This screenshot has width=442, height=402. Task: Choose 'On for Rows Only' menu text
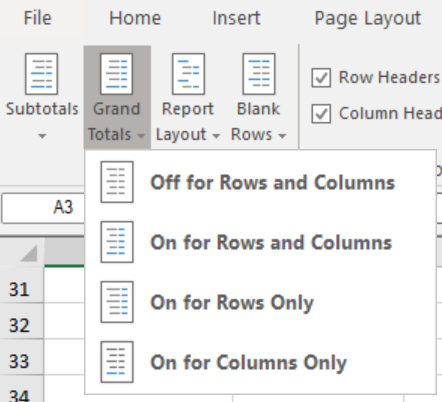232,303
